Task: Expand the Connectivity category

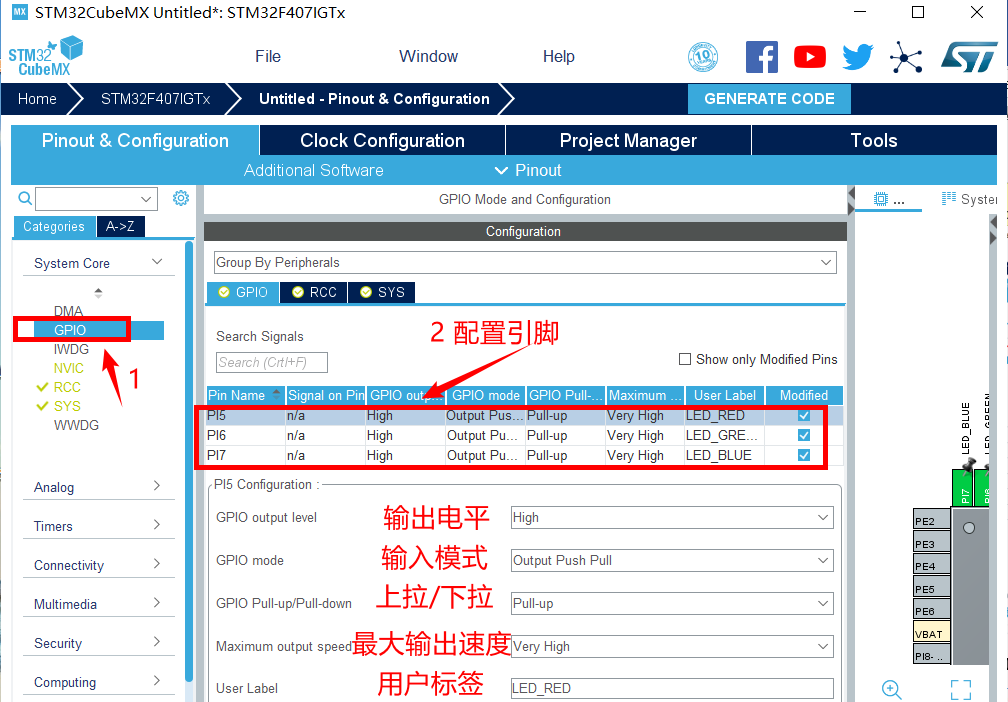Action: coord(97,565)
